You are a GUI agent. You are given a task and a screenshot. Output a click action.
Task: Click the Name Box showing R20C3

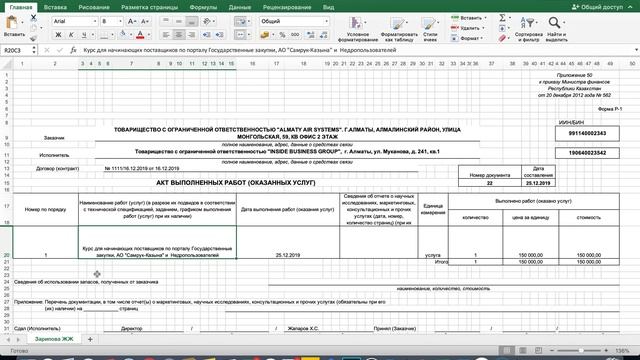pyautogui.click(x=16, y=50)
